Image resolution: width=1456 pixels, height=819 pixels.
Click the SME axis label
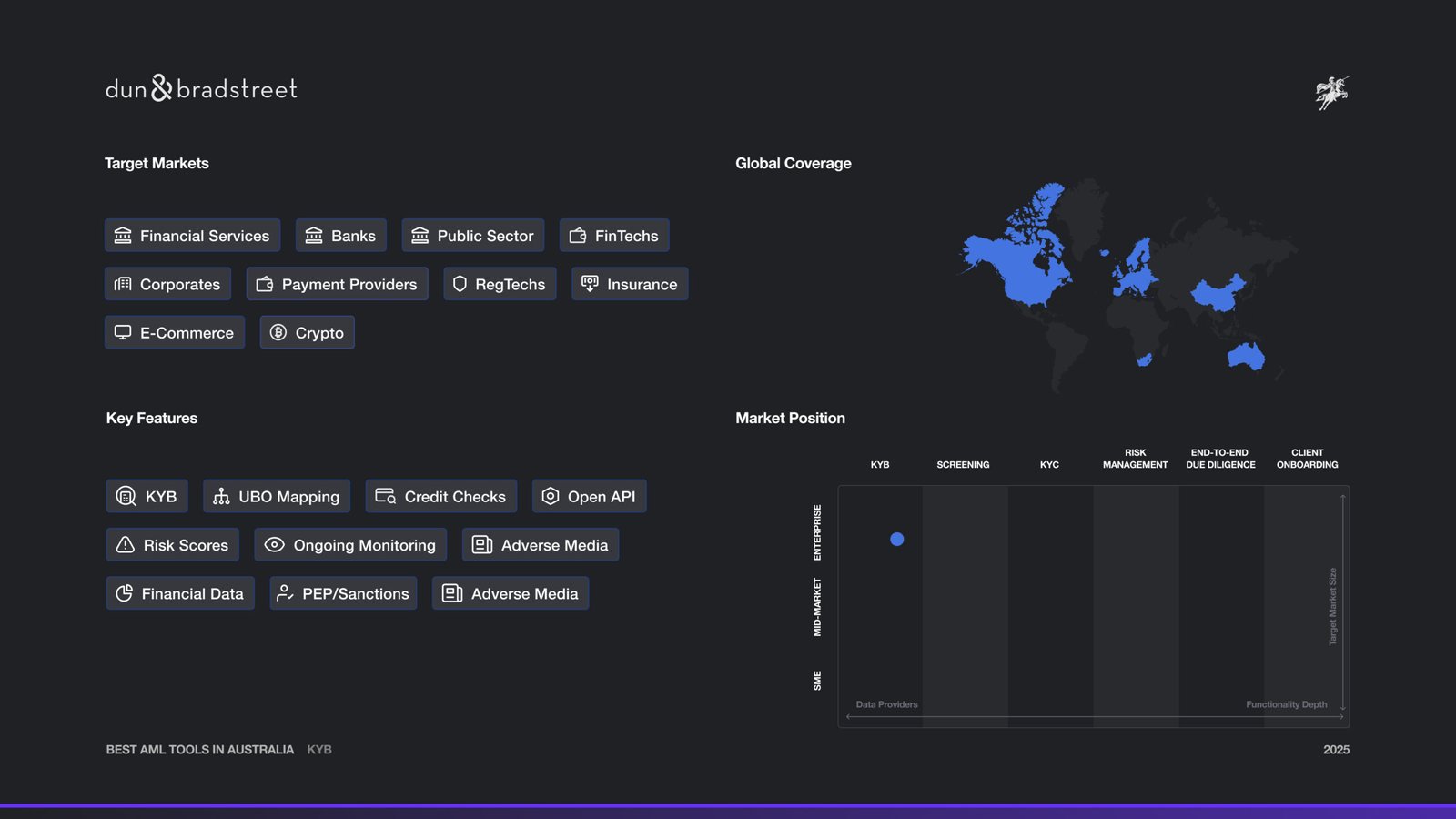817,680
